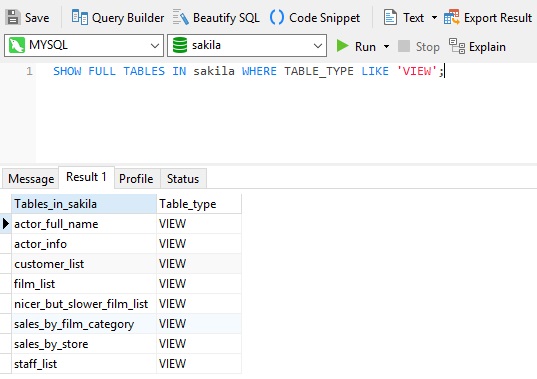Open the Run button dropdown arrow
This screenshot has width=537, height=379.
tap(386, 46)
